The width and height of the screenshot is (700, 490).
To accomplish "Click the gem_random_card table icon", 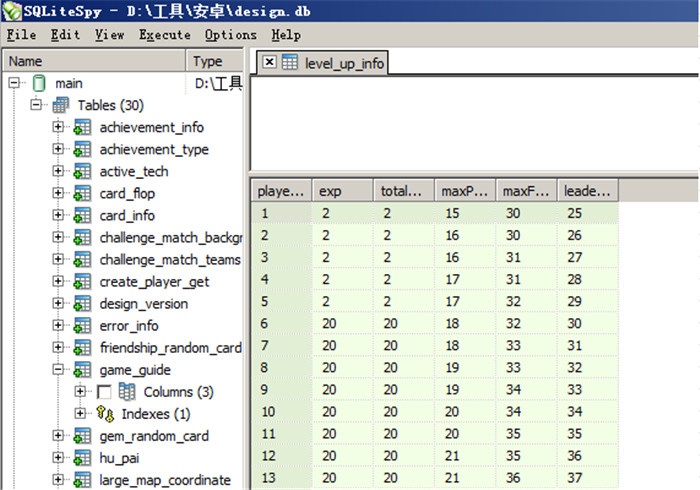I will (82, 436).
